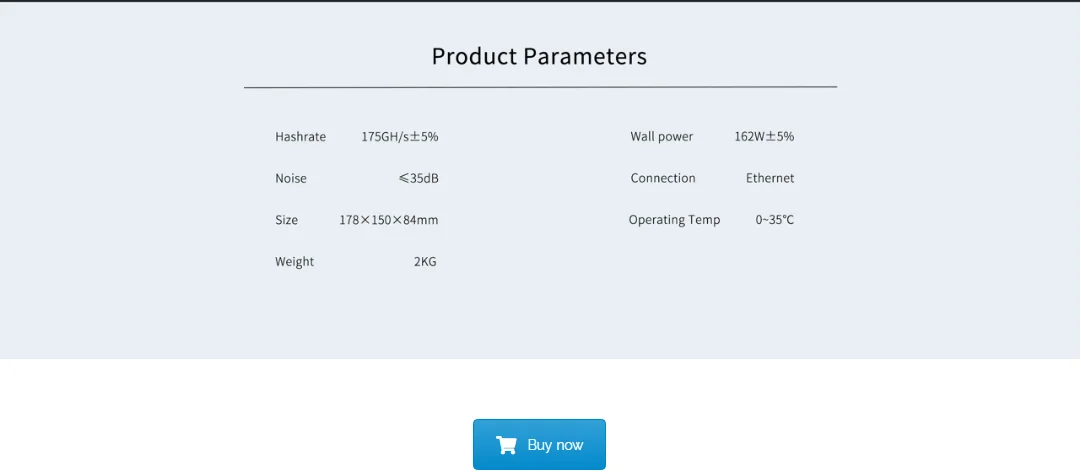Viewport: 1081px width, 474px height.
Task: Click the ≤35dB noise value
Action: (x=418, y=179)
